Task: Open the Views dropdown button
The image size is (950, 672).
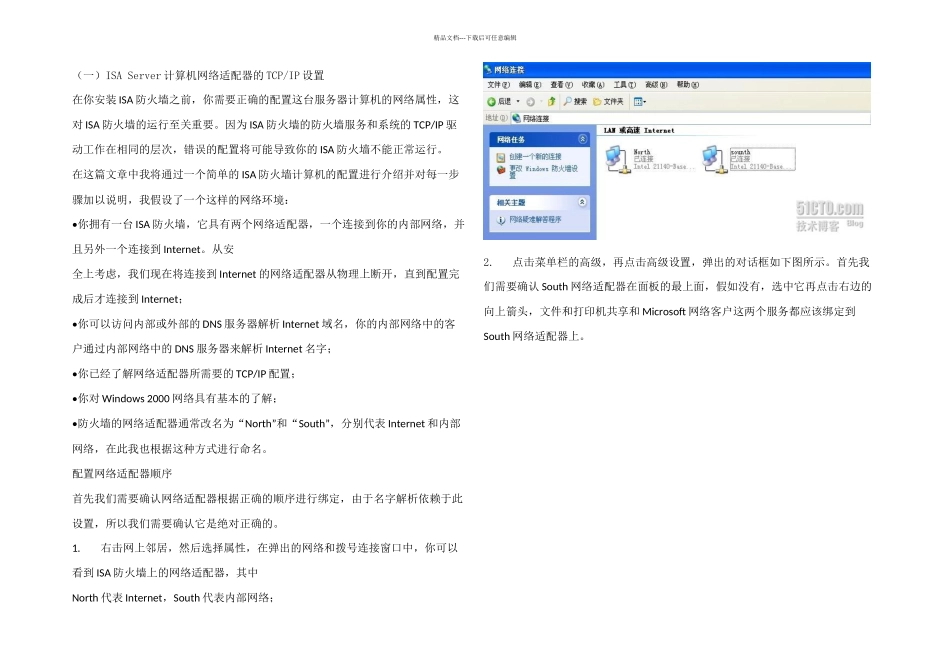Action: [640, 102]
